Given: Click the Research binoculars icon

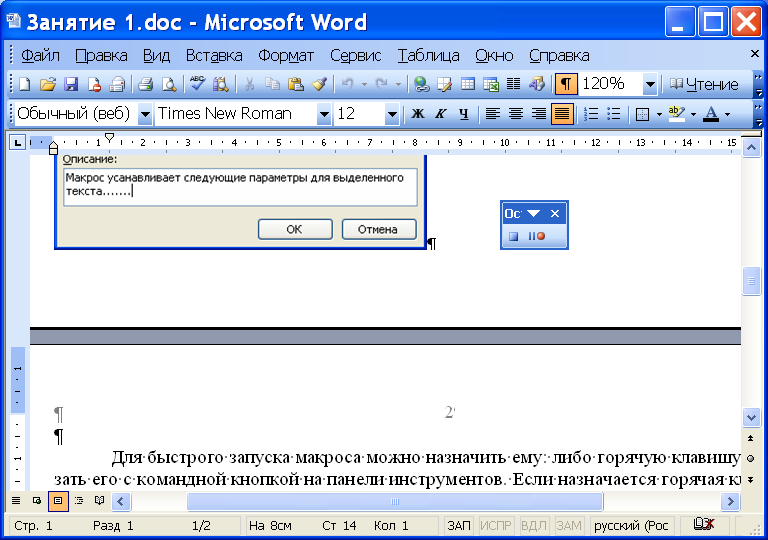Looking at the screenshot, I should pyautogui.click(x=220, y=84).
